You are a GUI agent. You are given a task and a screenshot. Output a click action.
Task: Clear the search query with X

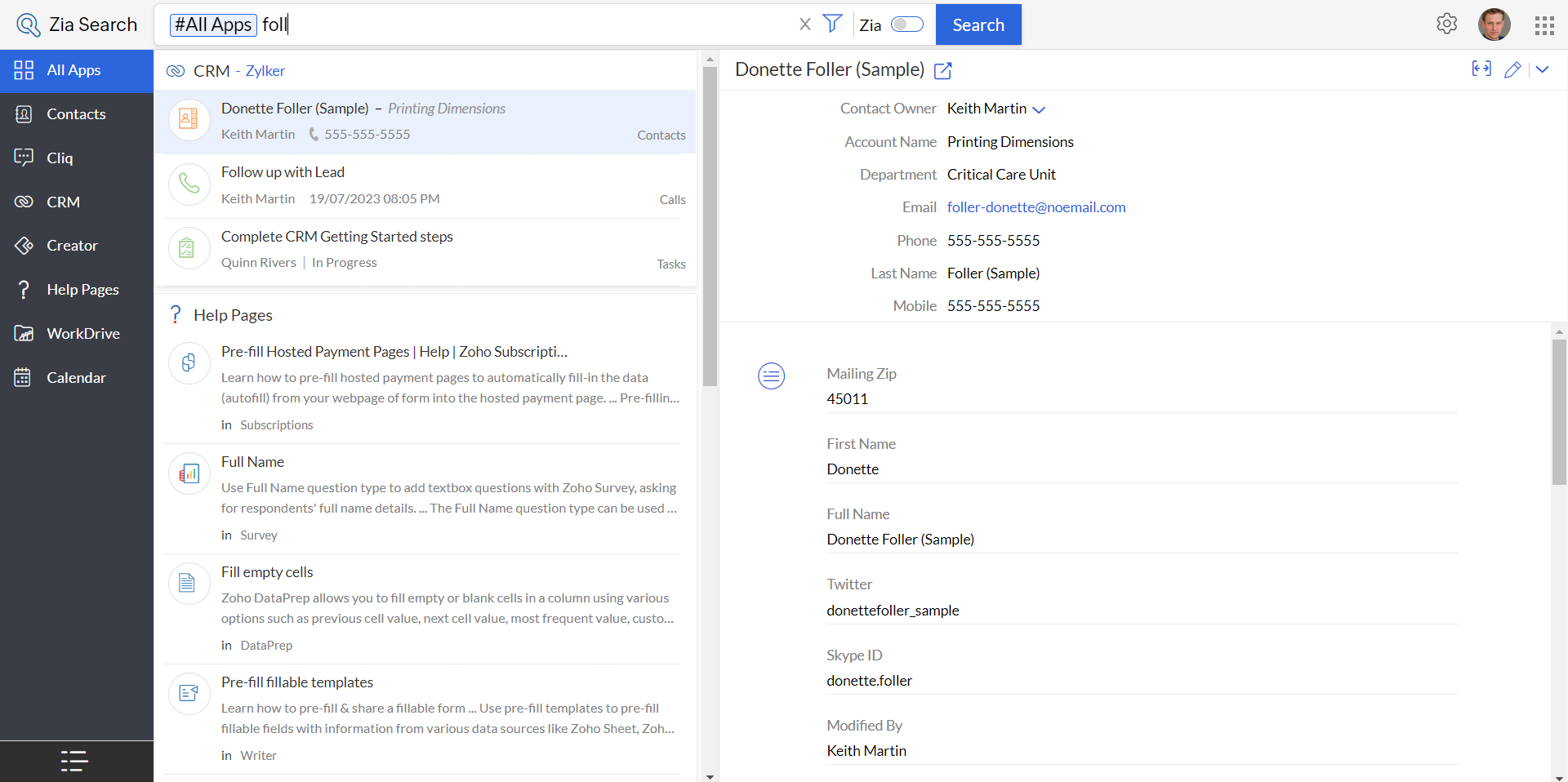click(x=804, y=24)
